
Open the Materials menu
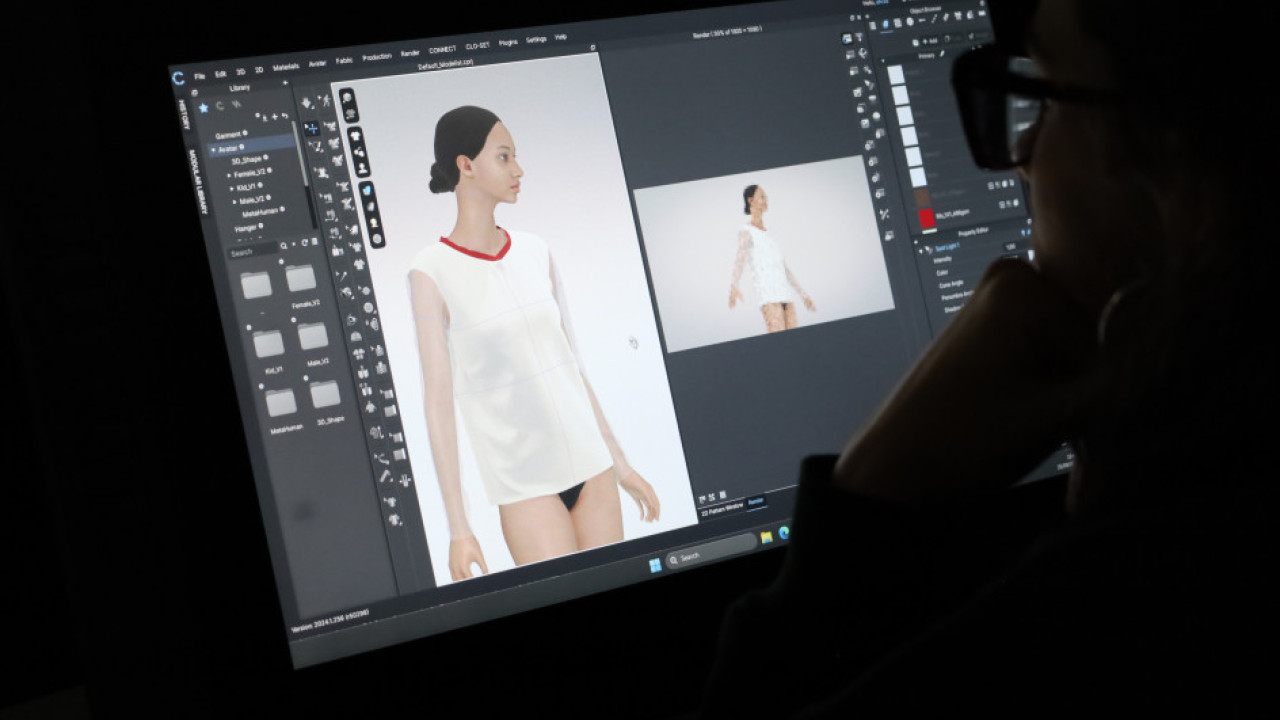click(x=286, y=66)
